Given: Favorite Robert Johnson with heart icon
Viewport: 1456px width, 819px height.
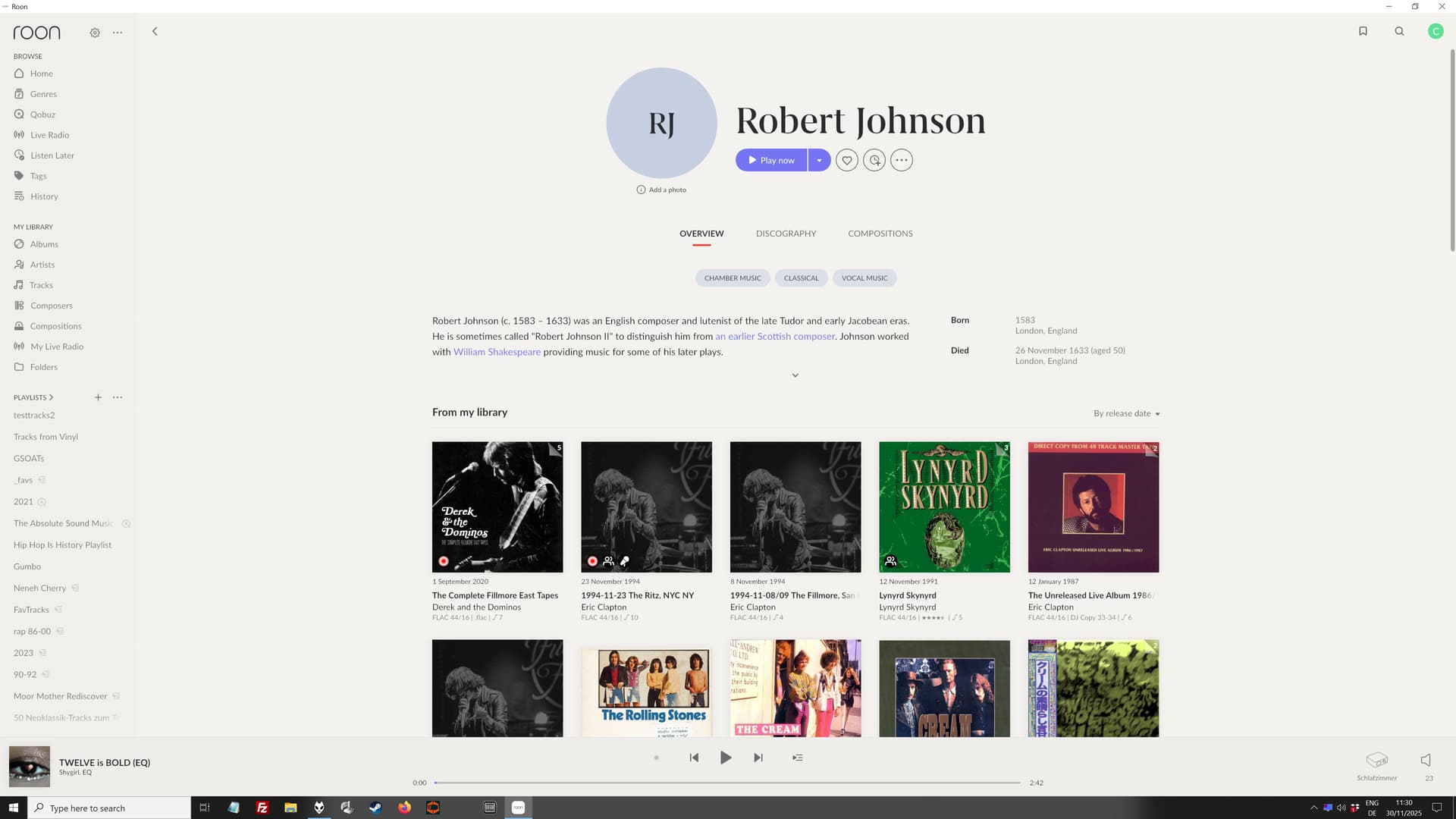Looking at the screenshot, I should coord(847,160).
